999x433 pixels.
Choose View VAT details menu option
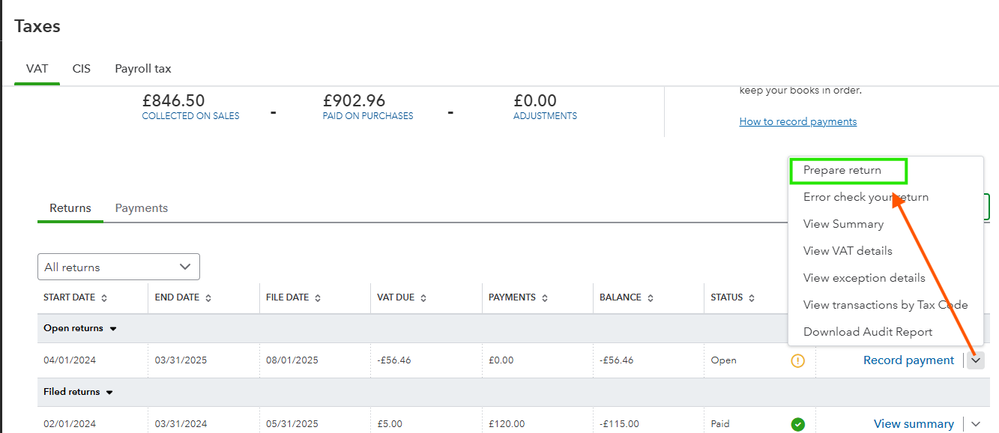tap(847, 251)
